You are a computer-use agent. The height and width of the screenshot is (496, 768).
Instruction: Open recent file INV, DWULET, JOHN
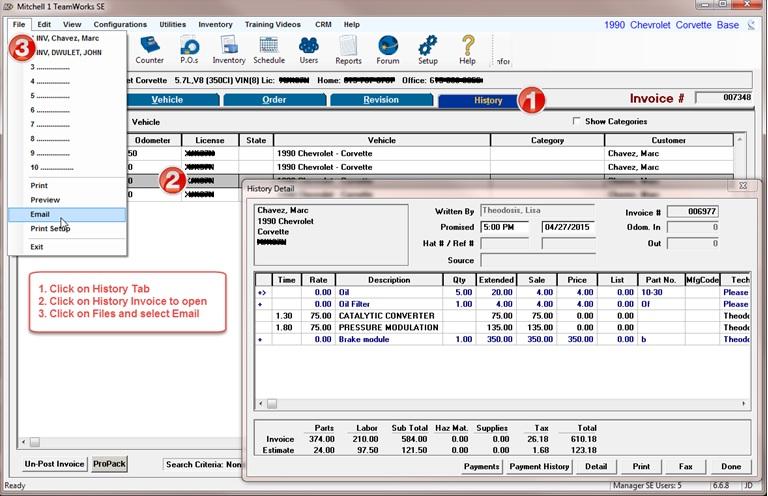pos(67,52)
